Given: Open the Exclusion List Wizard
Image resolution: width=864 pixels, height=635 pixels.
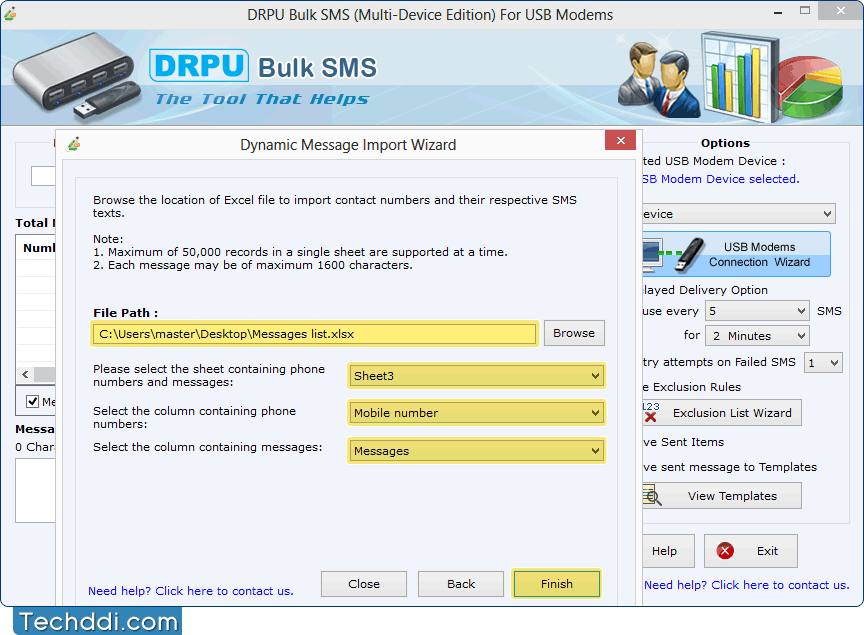Looking at the screenshot, I should point(722,413).
